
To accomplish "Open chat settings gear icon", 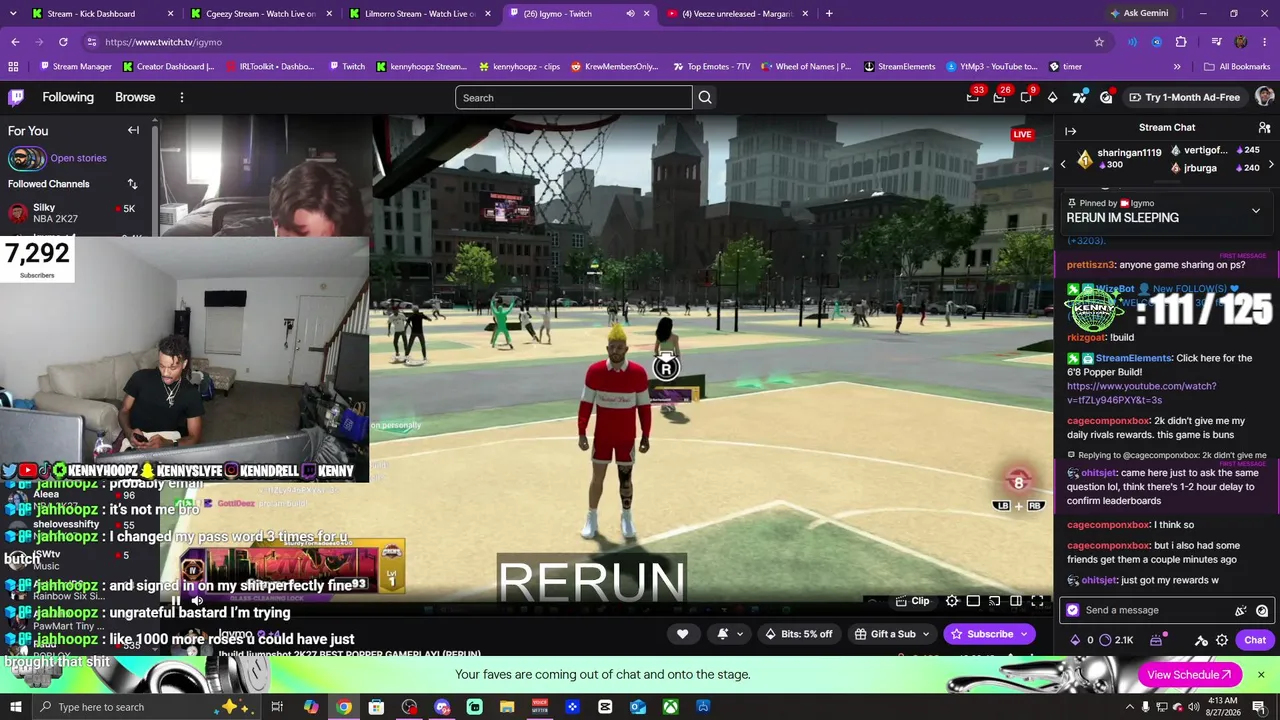I will [x=1222, y=640].
